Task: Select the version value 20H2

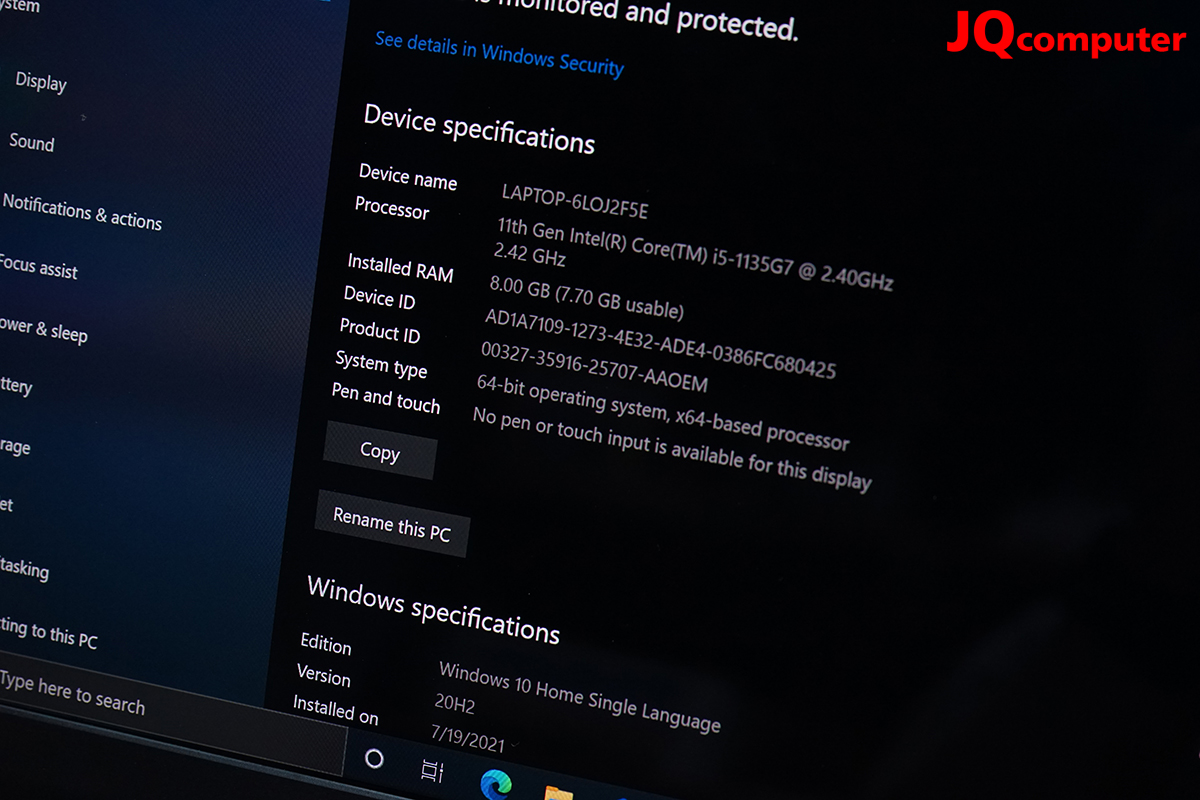Action: [455, 704]
